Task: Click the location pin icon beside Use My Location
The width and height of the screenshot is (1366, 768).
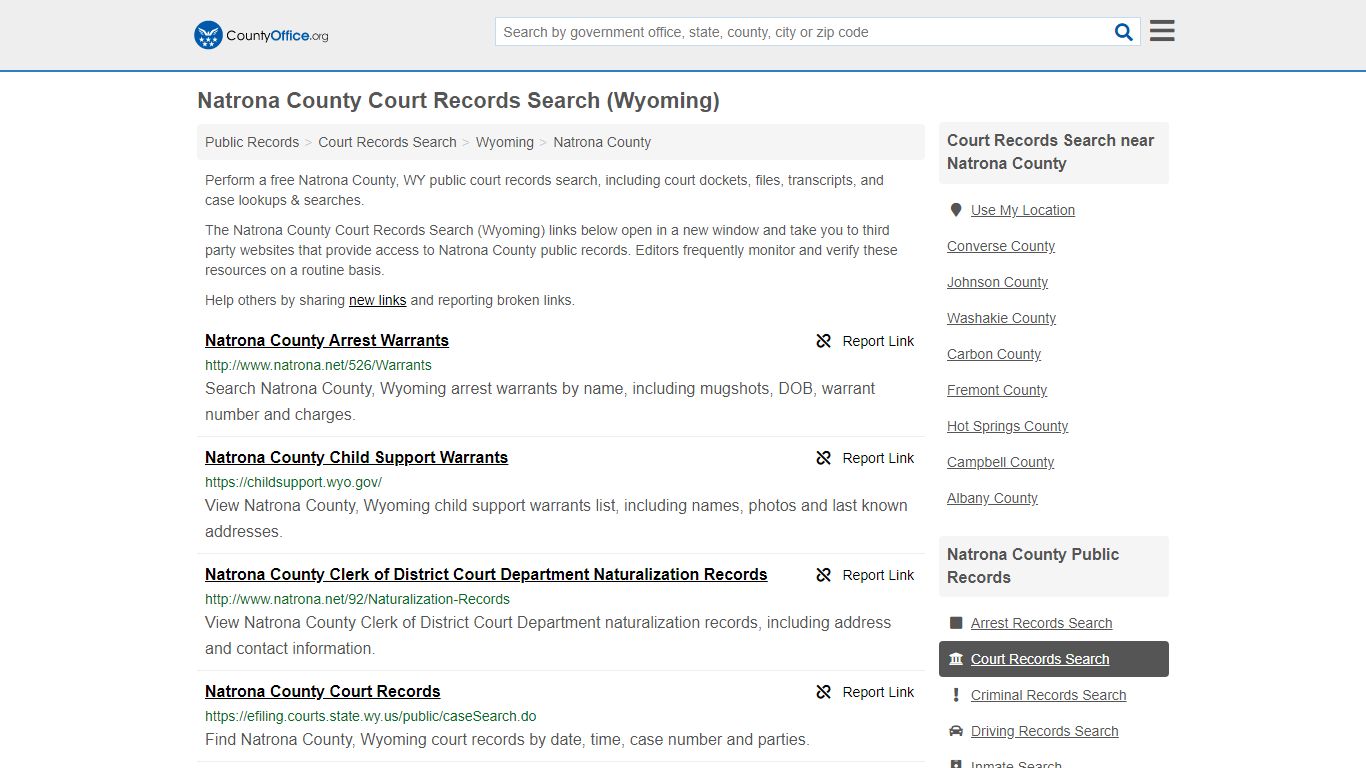Action: click(956, 210)
